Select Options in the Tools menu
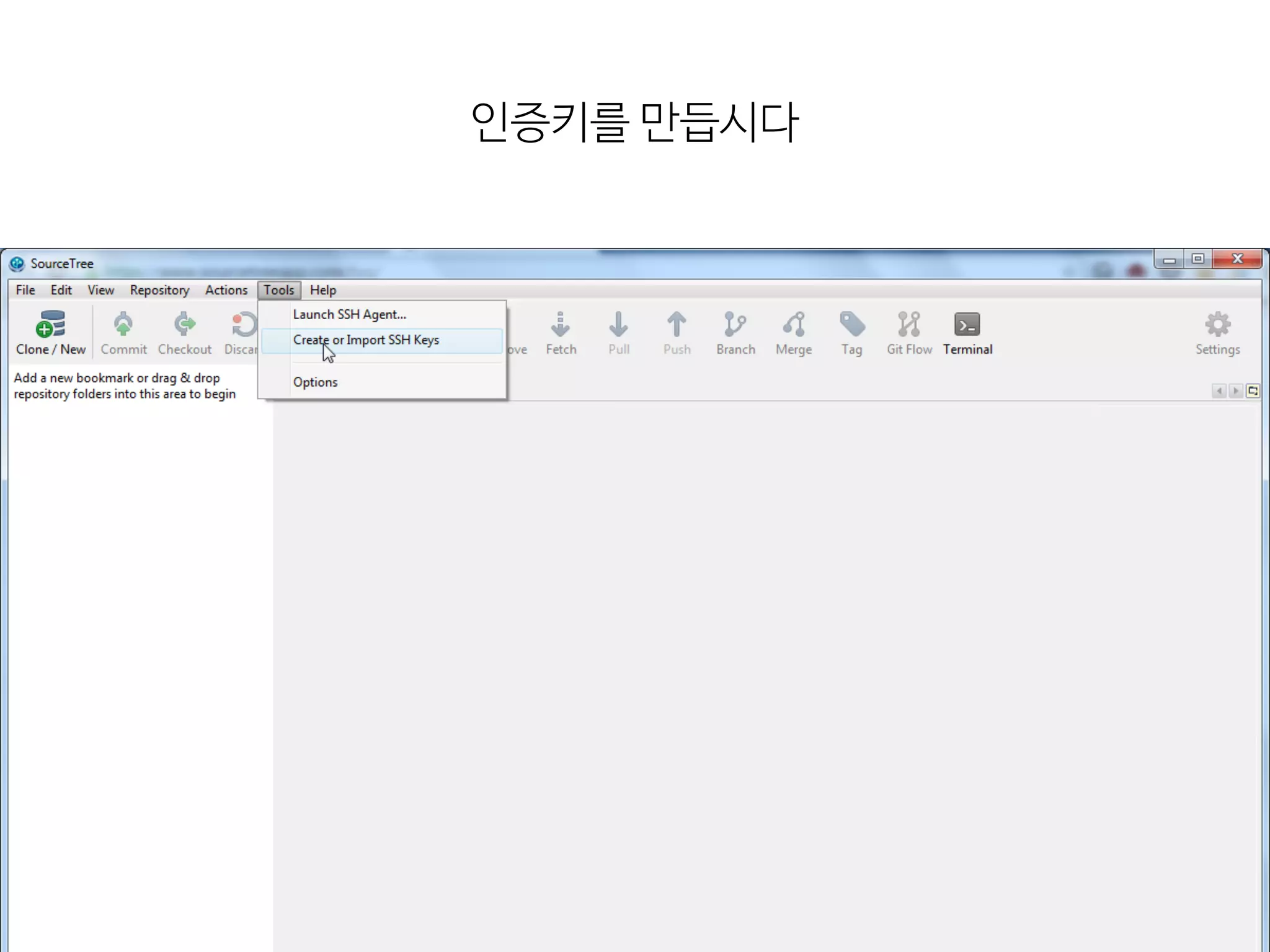 382,382
